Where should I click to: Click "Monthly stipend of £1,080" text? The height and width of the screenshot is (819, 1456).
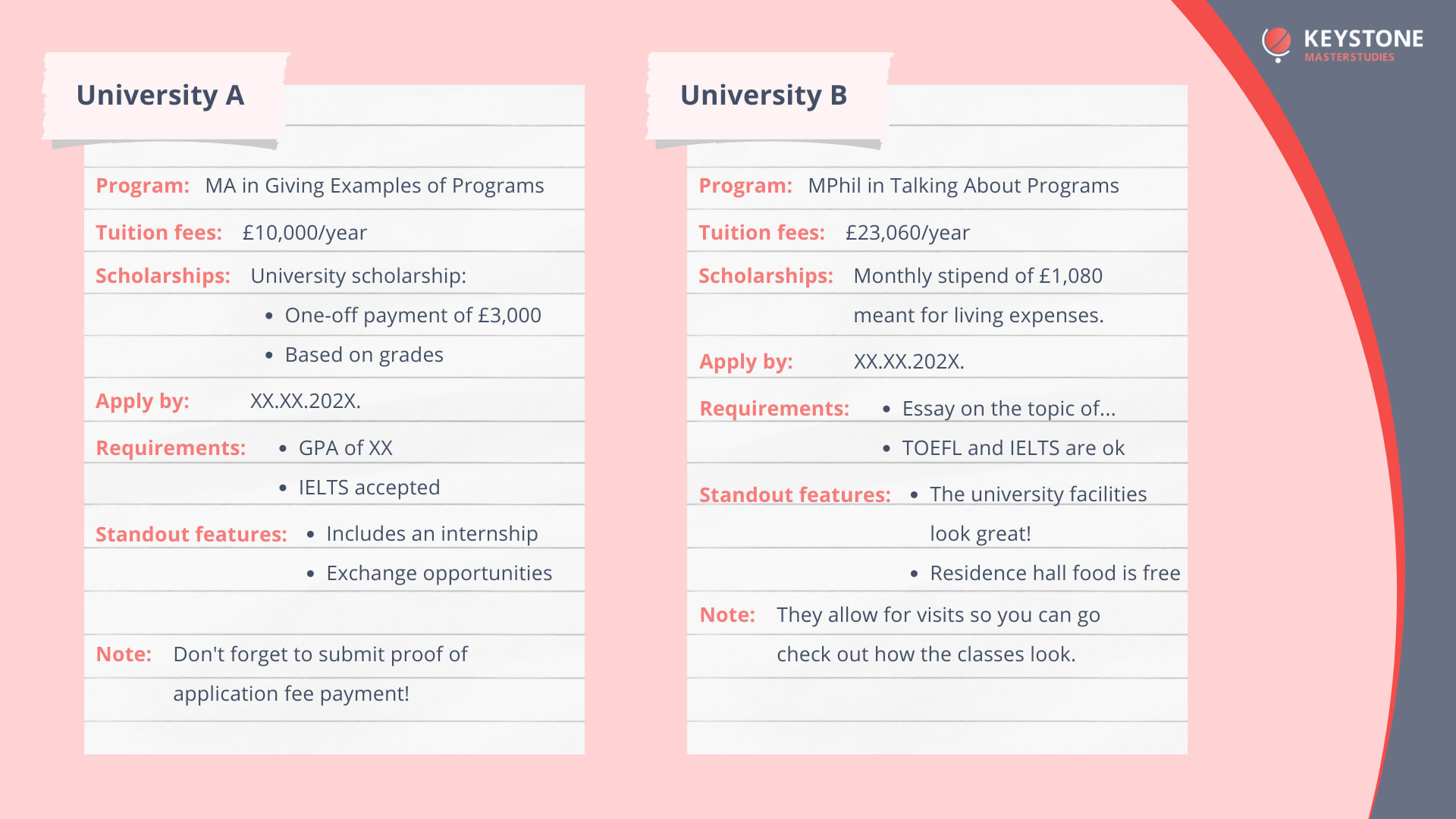coord(977,276)
